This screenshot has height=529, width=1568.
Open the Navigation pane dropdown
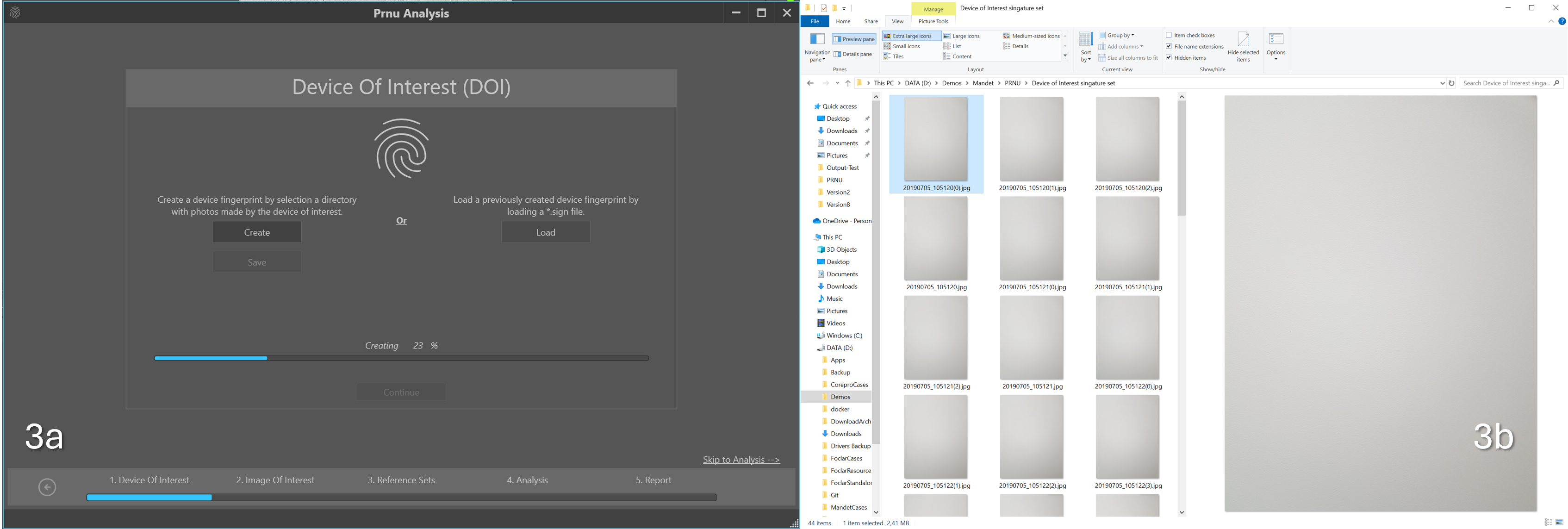click(817, 48)
